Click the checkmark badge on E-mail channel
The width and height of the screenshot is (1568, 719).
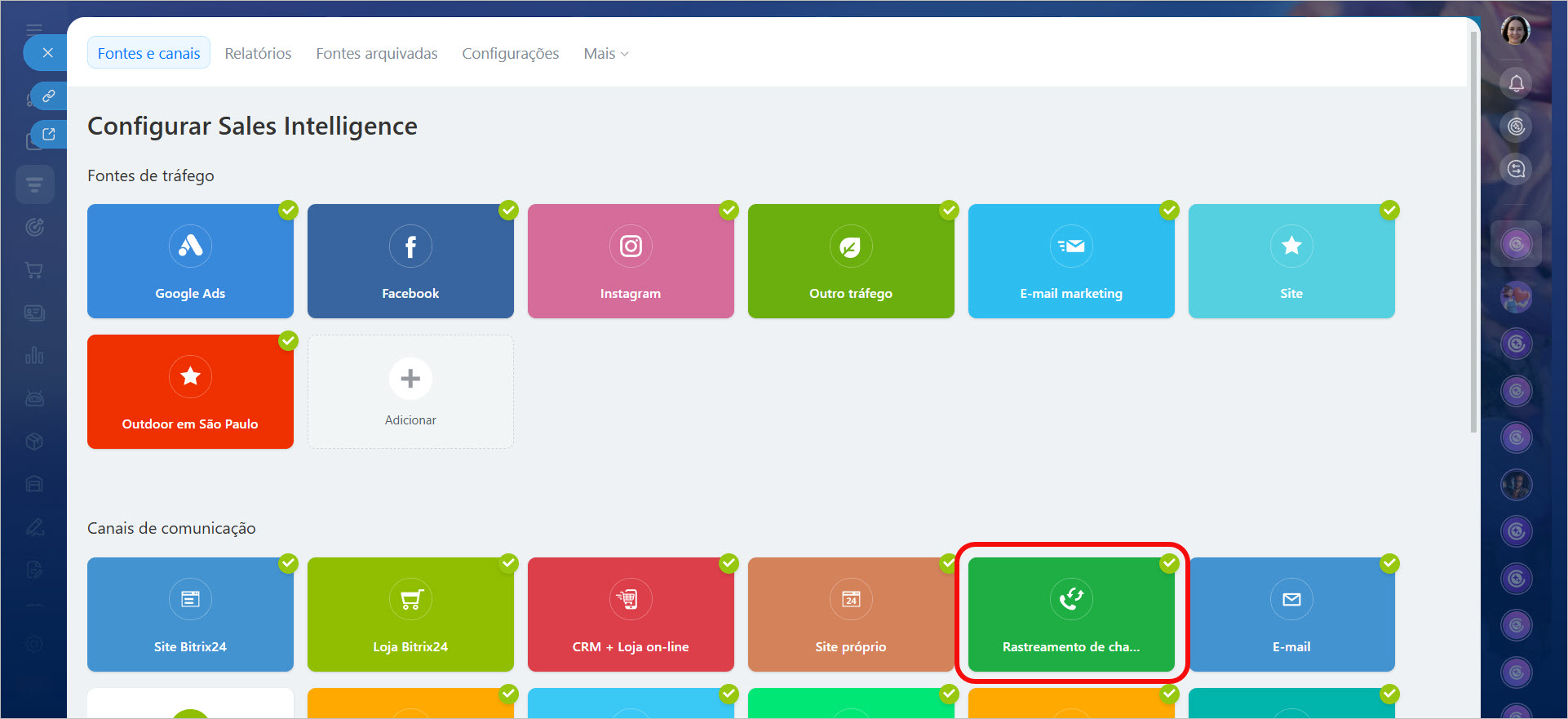[x=1389, y=564]
